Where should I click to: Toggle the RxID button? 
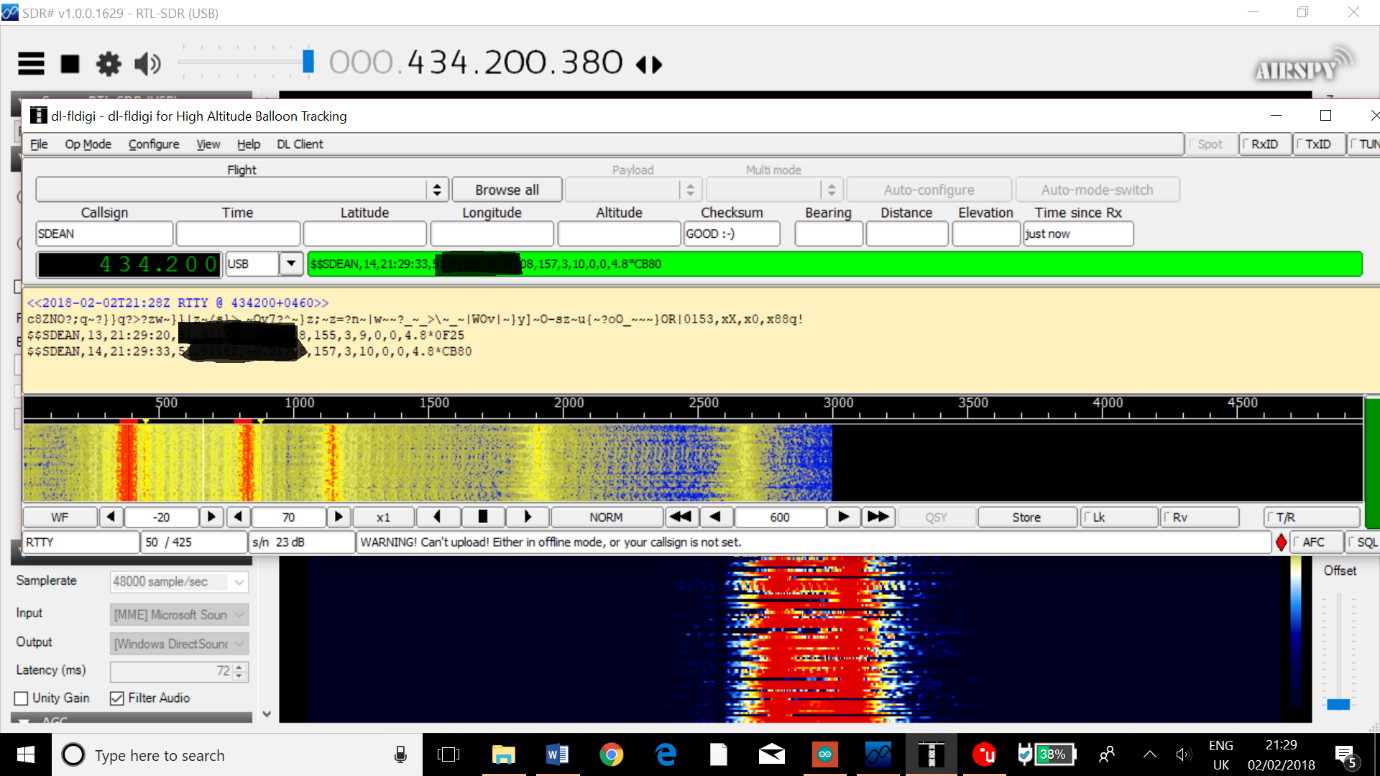coord(1264,144)
